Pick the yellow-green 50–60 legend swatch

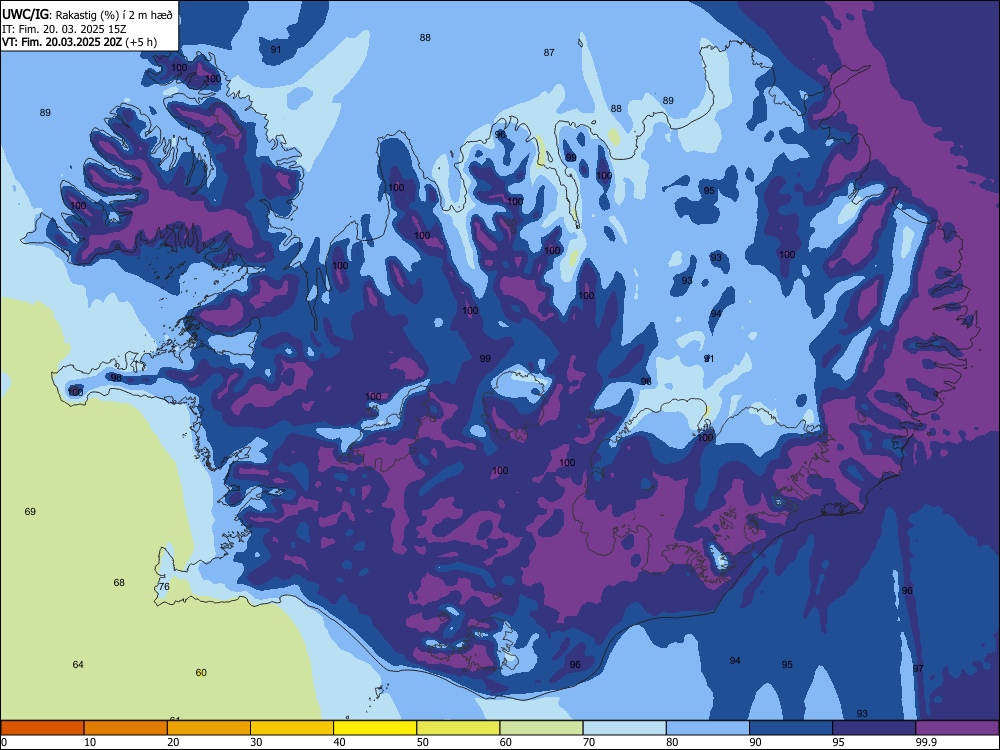[459, 728]
